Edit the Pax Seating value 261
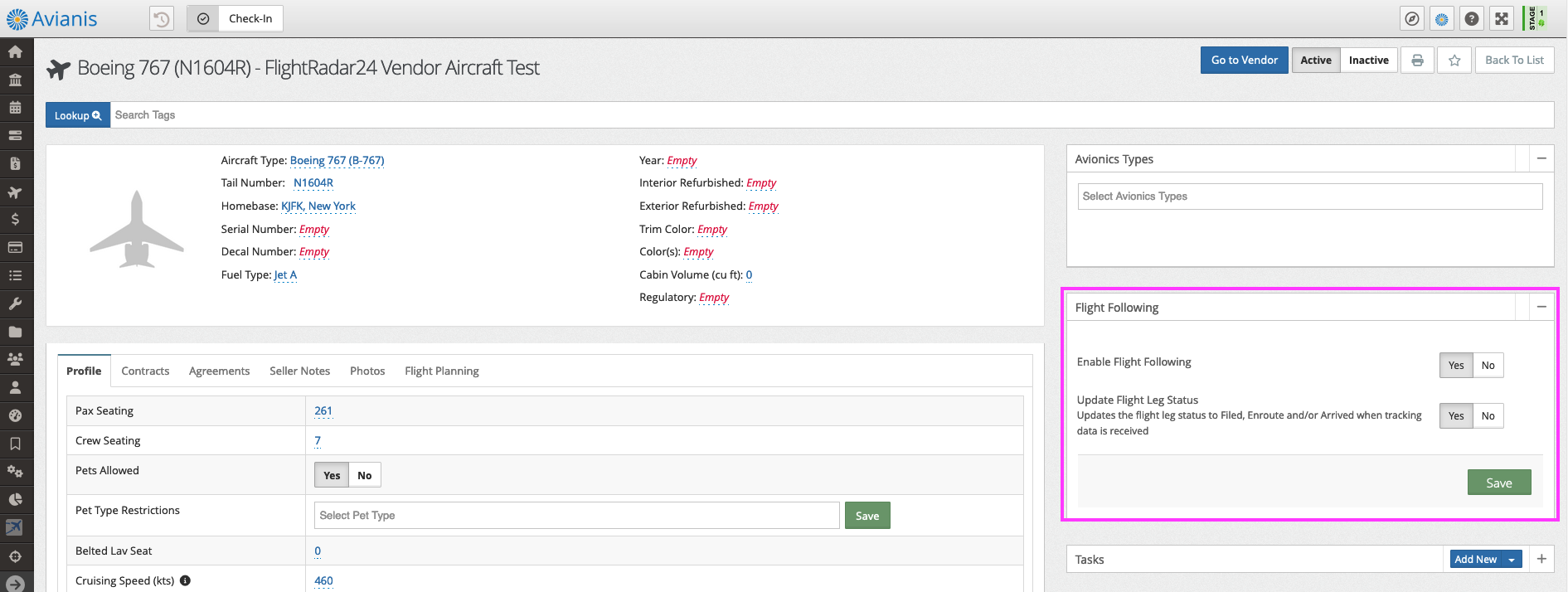This screenshot has width=1568, height=592. (323, 410)
